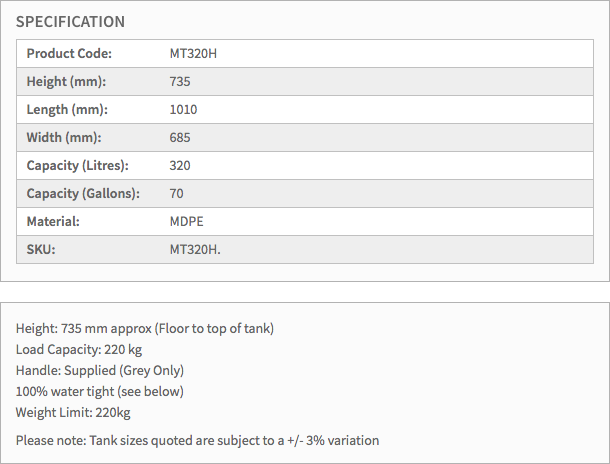Click the Width (mm) row label
Image resolution: width=610 pixels, height=464 pixels.
(64, 137)
